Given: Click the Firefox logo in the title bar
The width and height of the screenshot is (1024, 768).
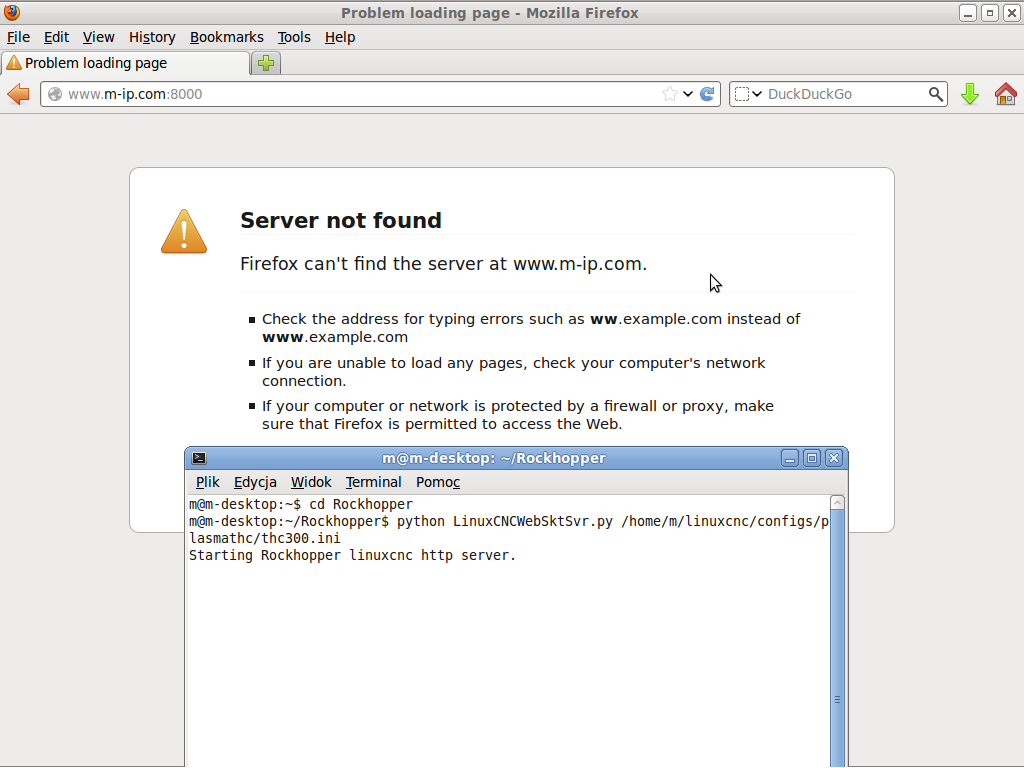Looking at the screenshot, I should coord(12,12).
